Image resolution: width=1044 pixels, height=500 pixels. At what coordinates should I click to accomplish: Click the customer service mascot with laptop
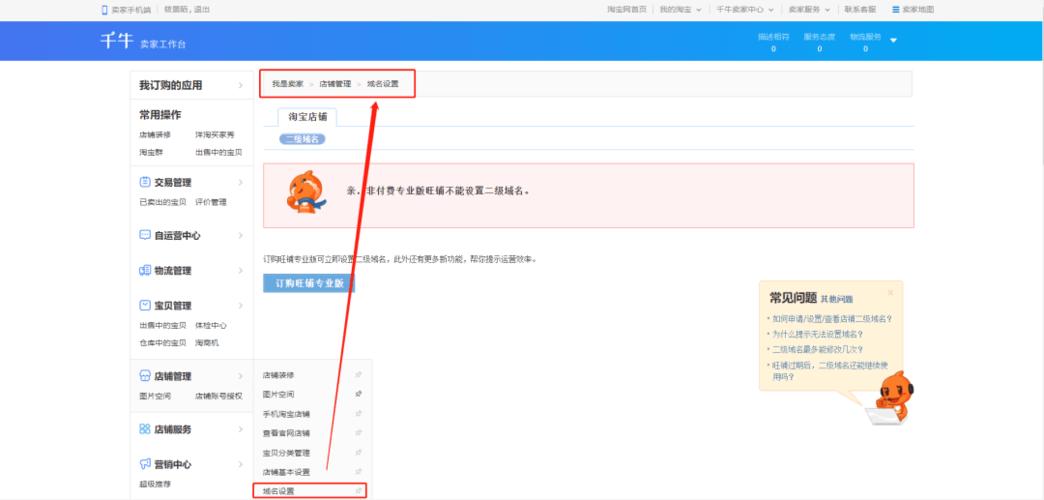tap(892, 398)
